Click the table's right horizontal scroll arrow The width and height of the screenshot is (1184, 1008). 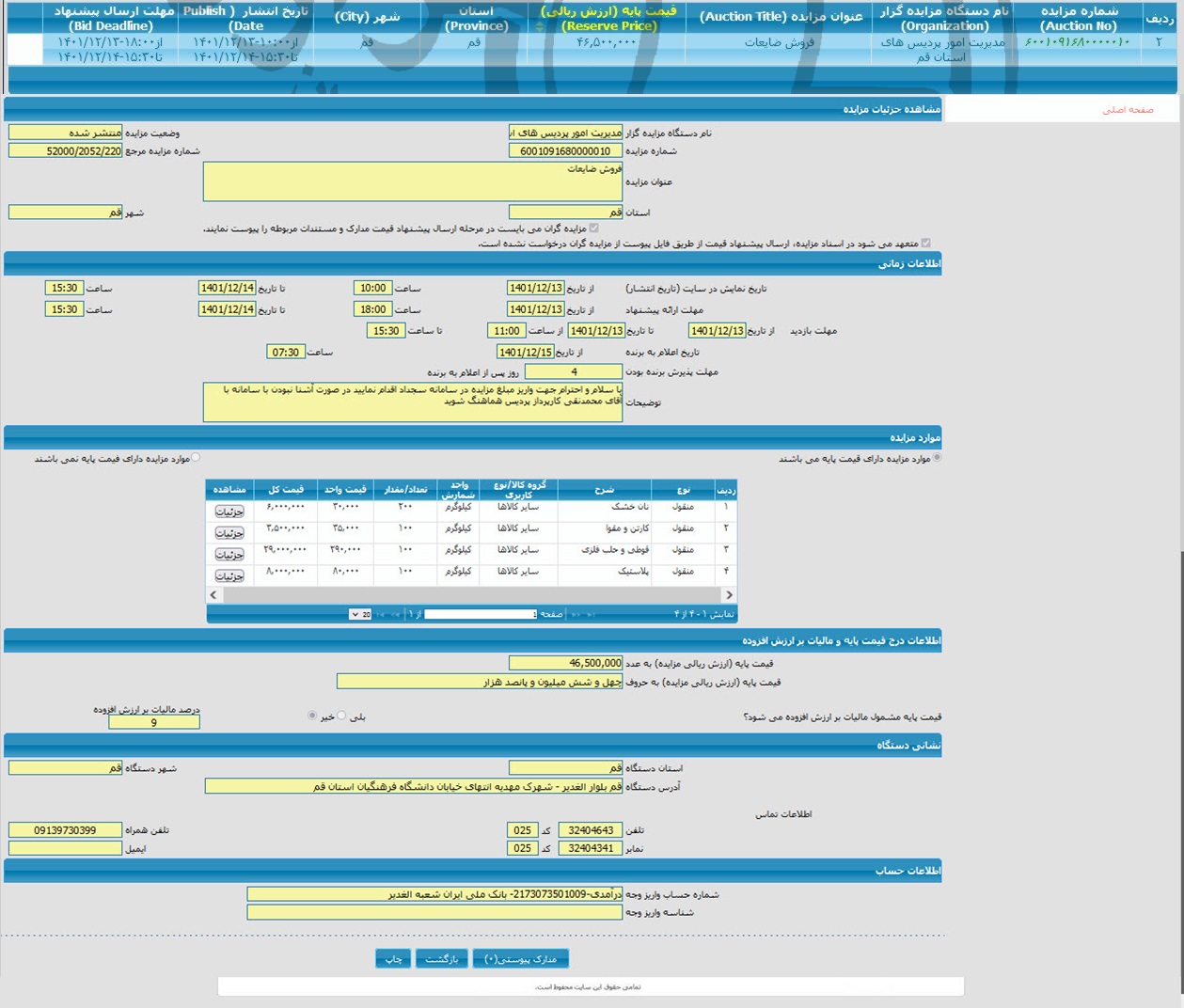(728, 595)
